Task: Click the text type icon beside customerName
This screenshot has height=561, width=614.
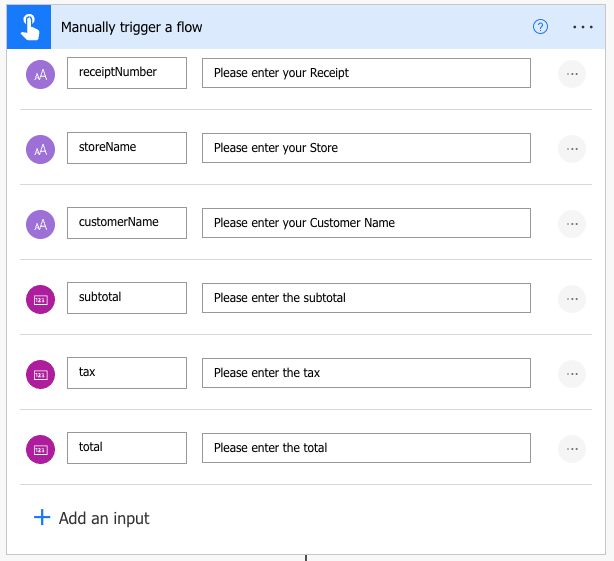Action: pyautogui.click(x=40, y=223)
